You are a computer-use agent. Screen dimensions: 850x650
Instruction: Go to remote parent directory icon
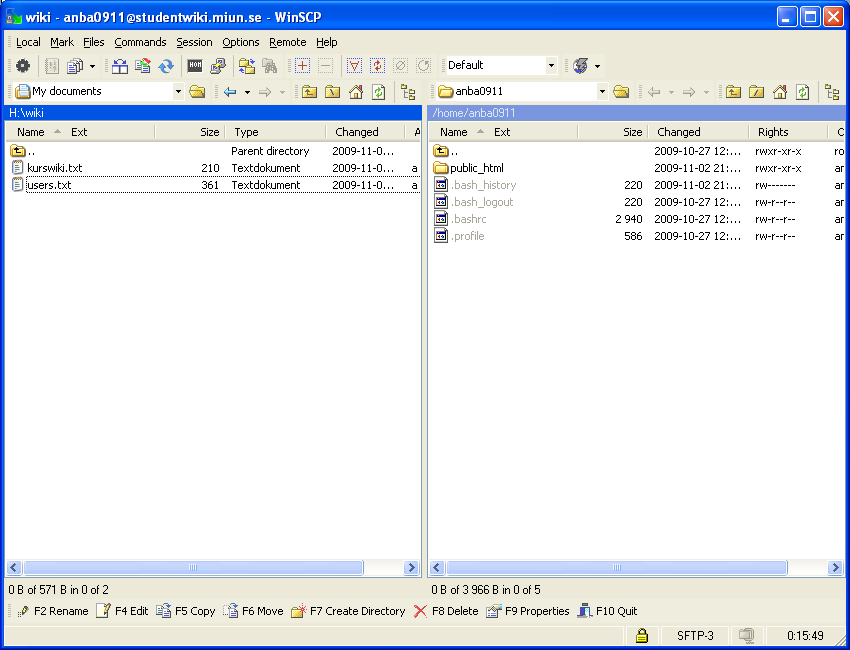(x=733, y=92)
